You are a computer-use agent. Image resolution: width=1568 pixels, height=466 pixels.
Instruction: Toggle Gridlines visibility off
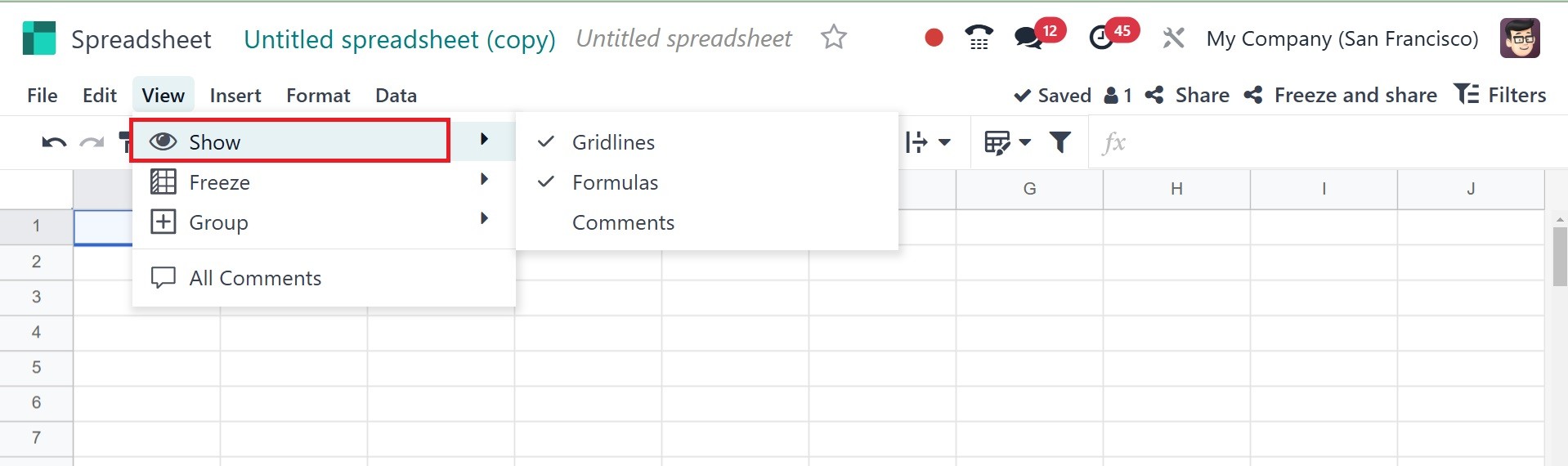[x=613, y=142]
